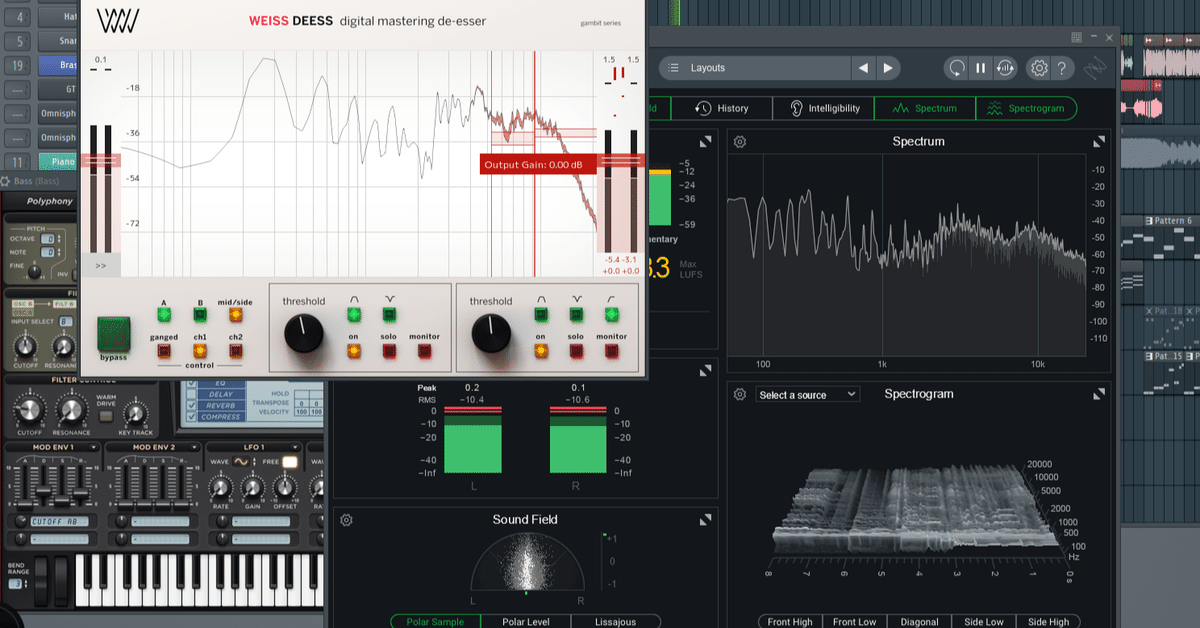1200x628 pixels.
Task: Expand the Weiss meter panel arrows
Action: [101, 266]
